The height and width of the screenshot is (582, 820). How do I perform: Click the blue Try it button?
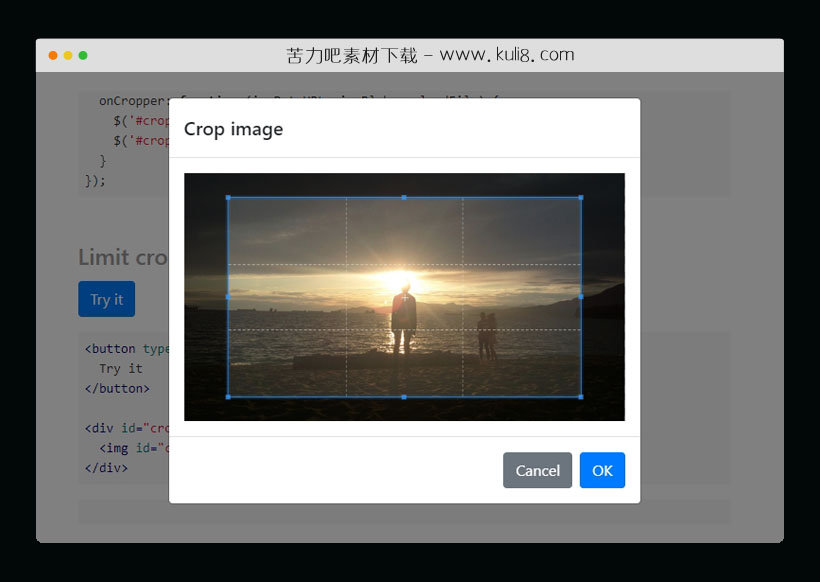coord(106,299)
